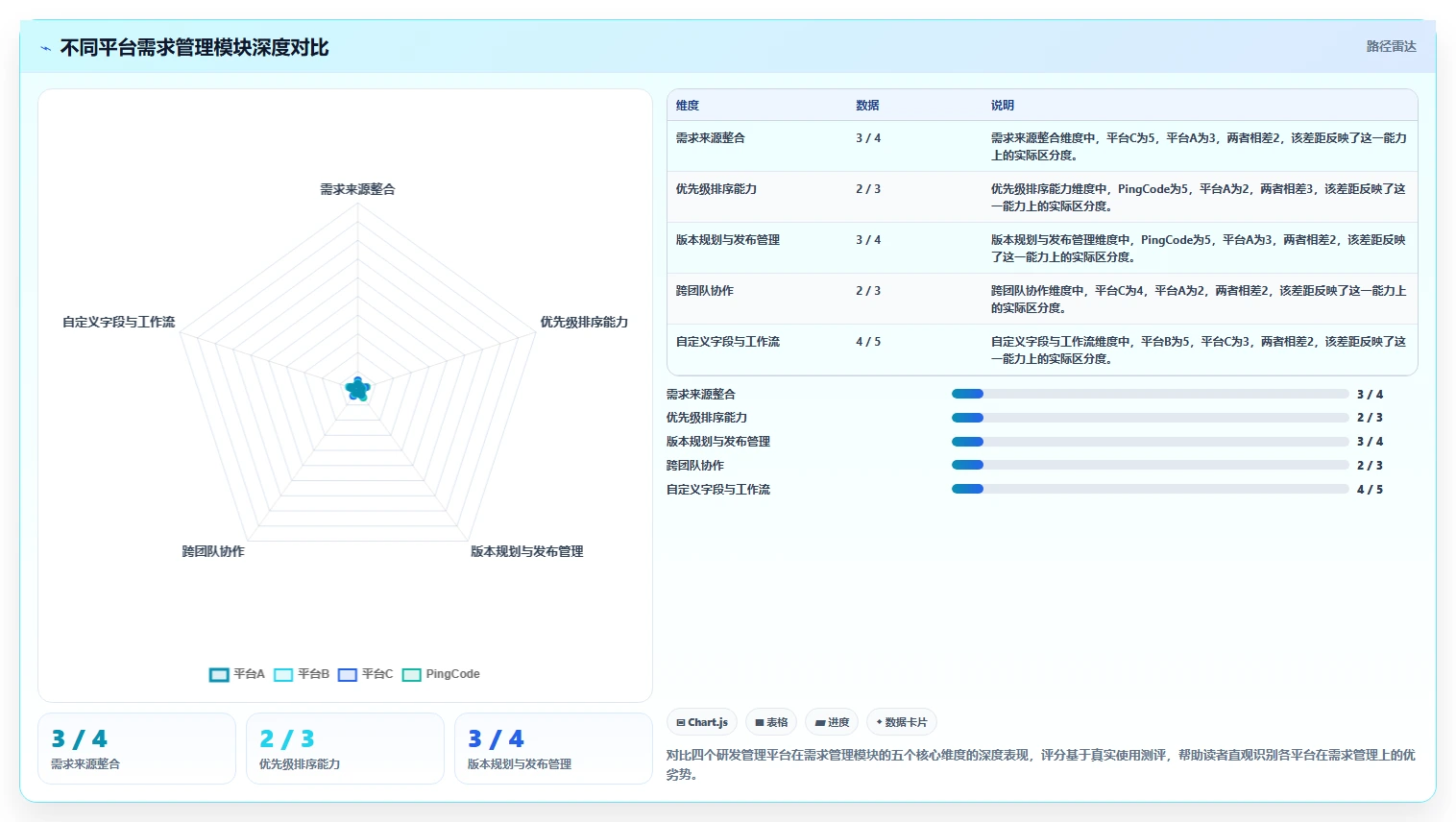Click the 进度 tag chip
Viewport: 1456px width, 822px height.
pos(832,722)
